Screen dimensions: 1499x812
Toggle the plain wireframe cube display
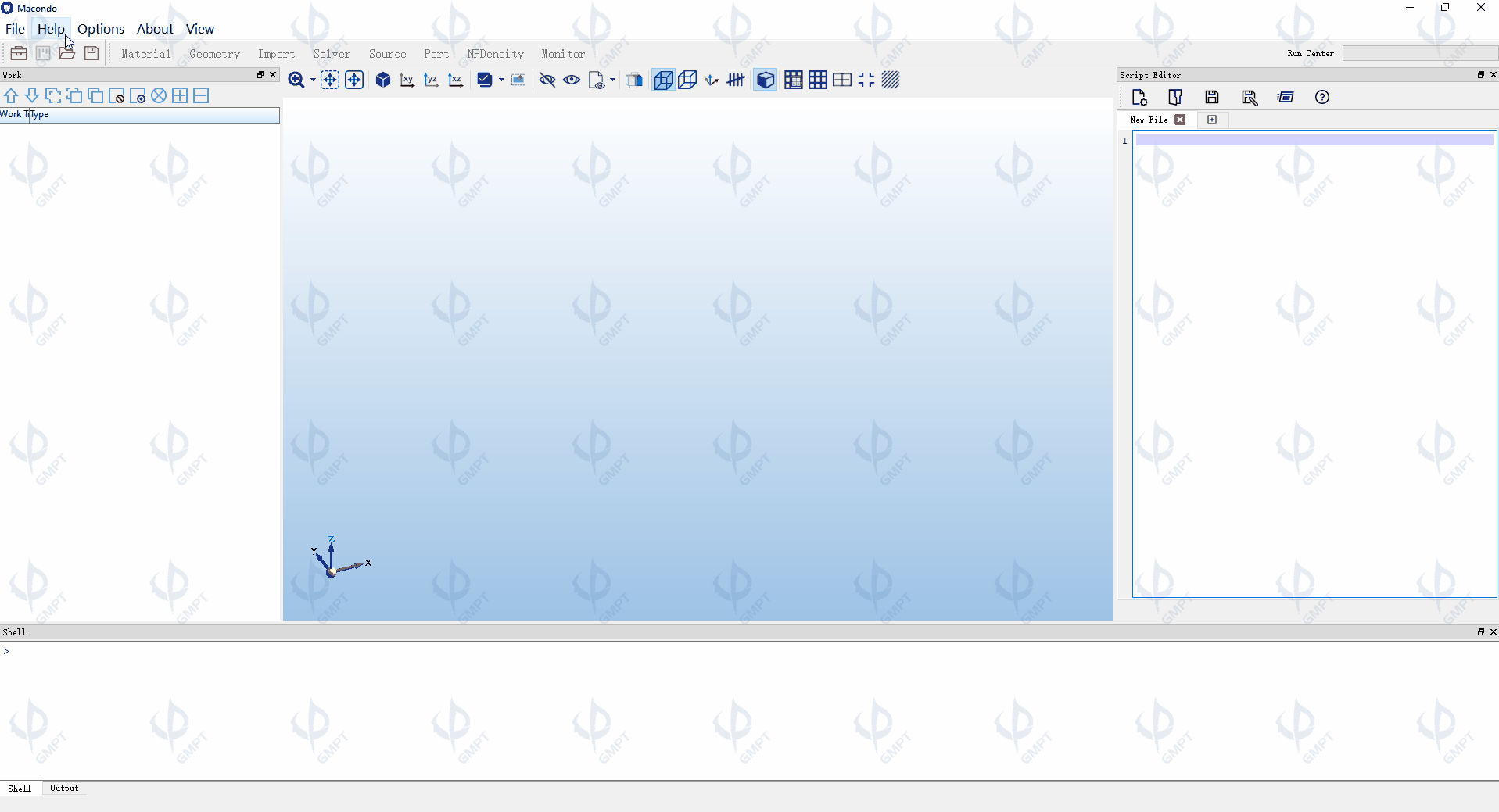coord(687,80)
